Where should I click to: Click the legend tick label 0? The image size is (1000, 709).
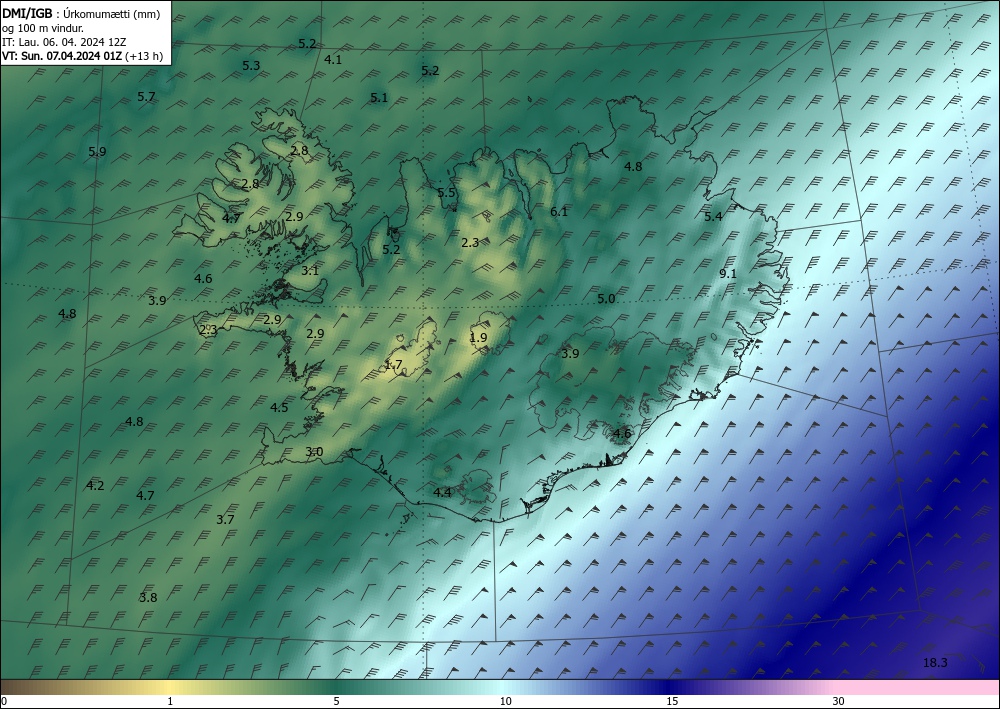click(x=4, y=701)
